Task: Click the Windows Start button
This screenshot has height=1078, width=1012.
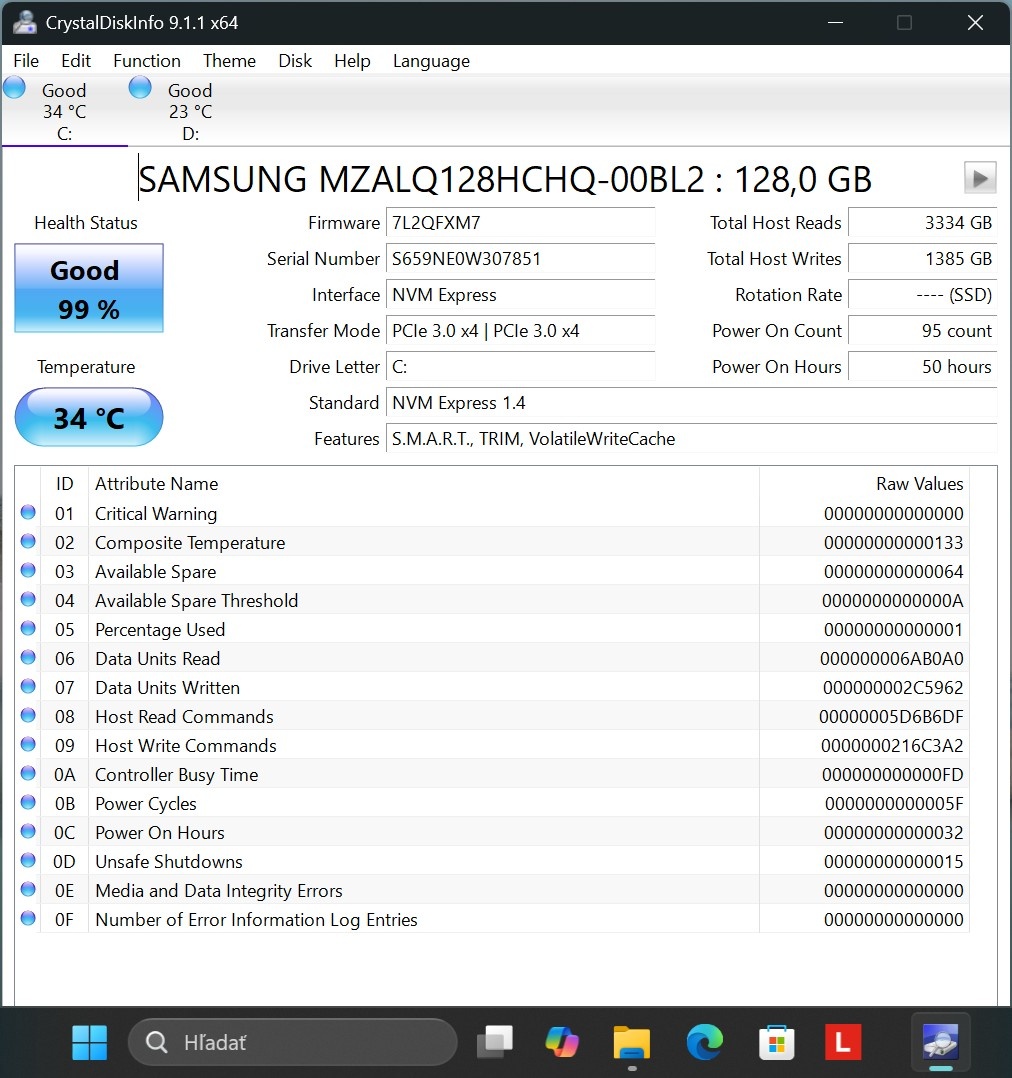Action: 89,1043
